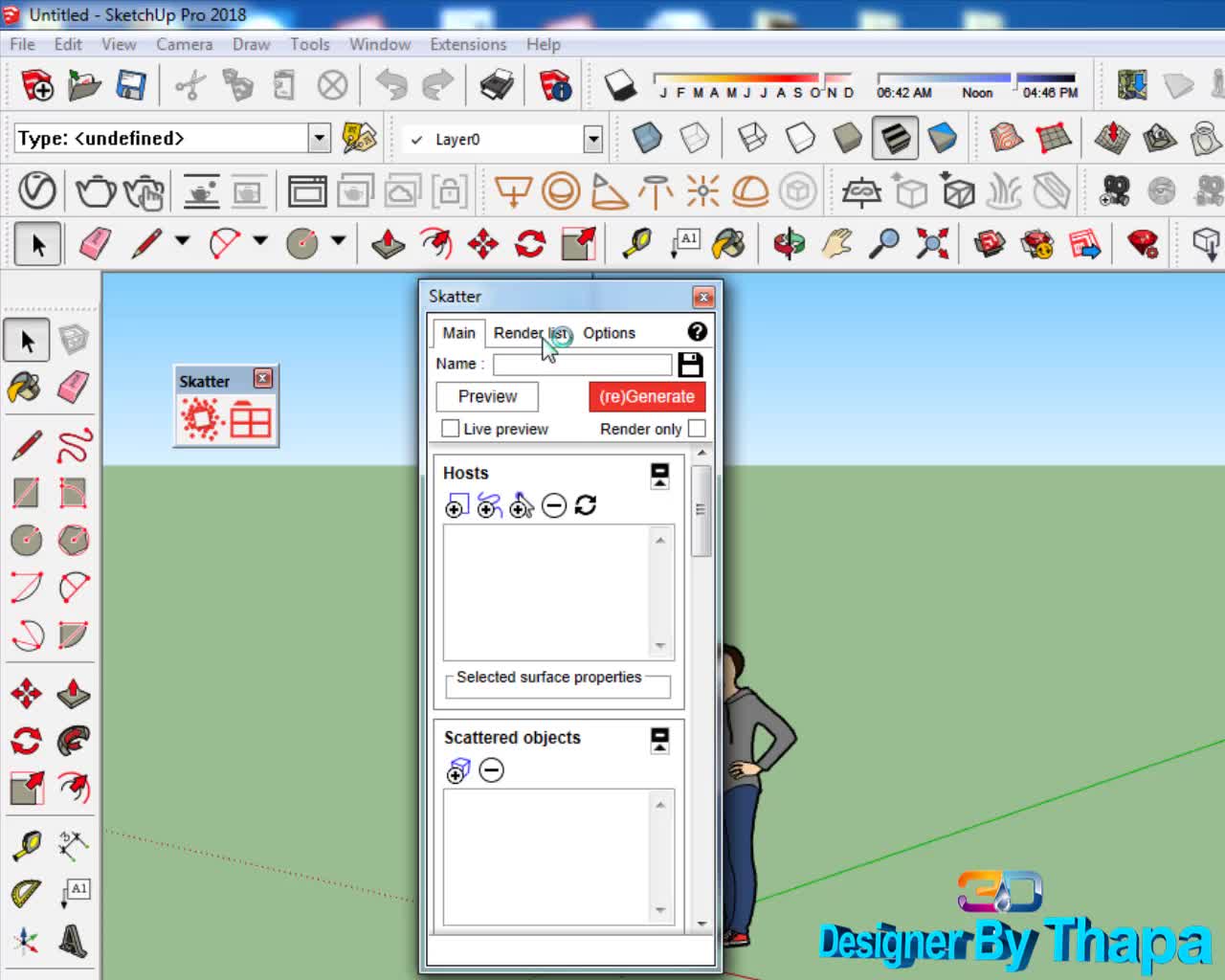Image resolution: width=1225 pixels, height=980 pixels.
Task: Click the Skatter panel vertical scrollbar
Action: point(702,510)
